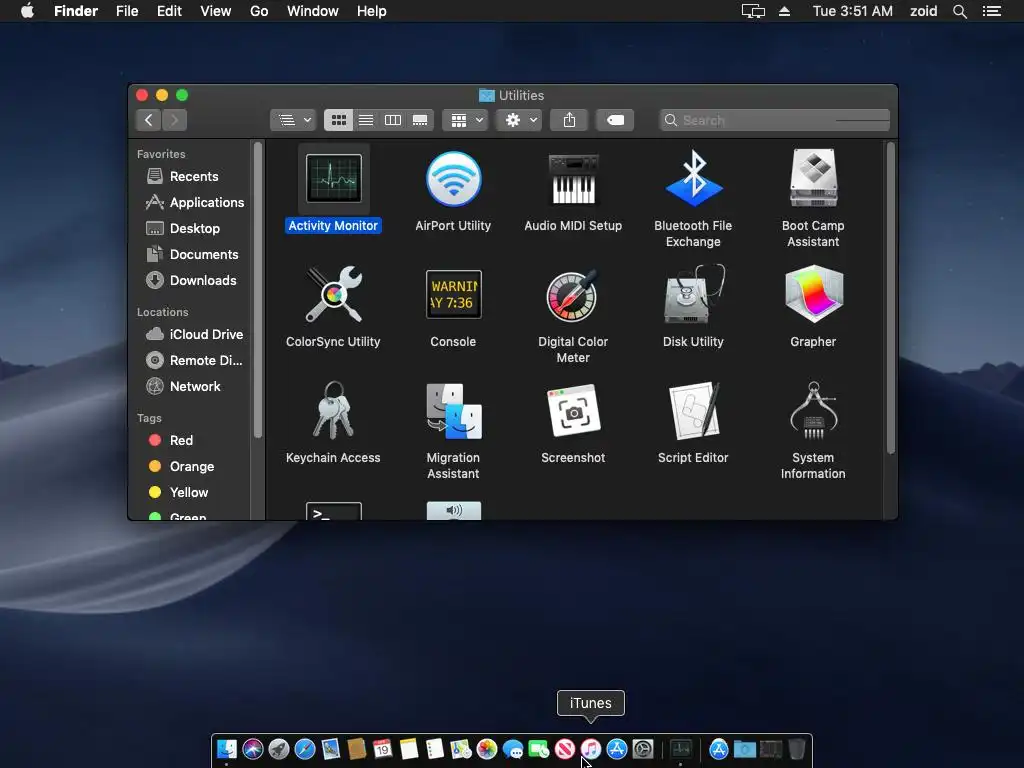Select the Screenshot app icon
1024x768 pixels.
click(x=573, y=411)
